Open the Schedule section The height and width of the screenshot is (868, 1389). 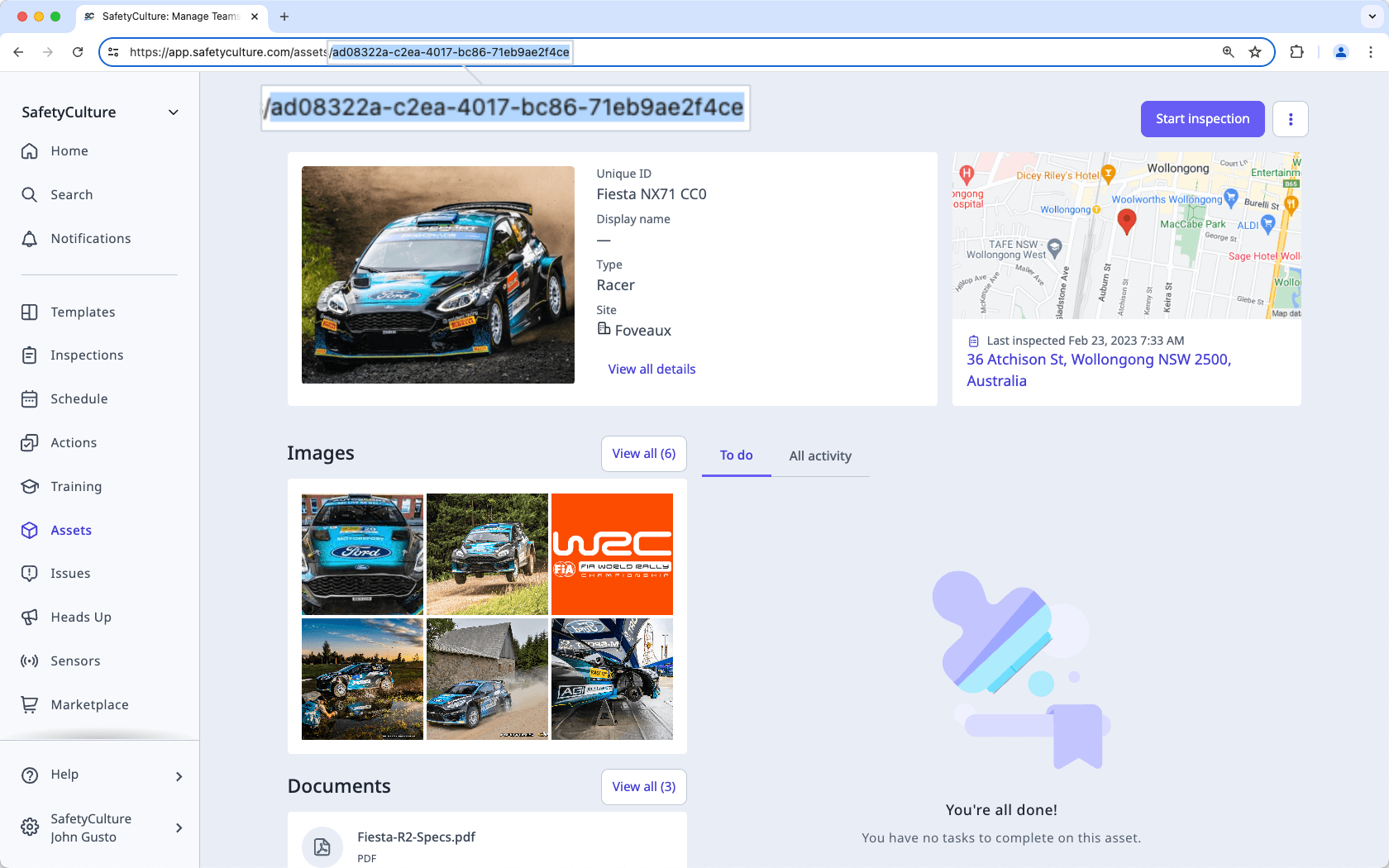click(x=79, y=398)
